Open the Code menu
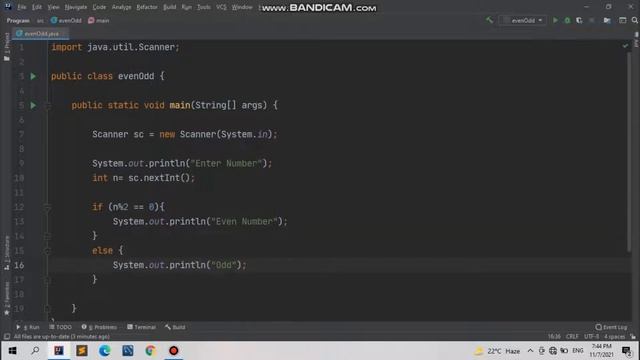The image size is (640, 360). [x=99, y=7]
